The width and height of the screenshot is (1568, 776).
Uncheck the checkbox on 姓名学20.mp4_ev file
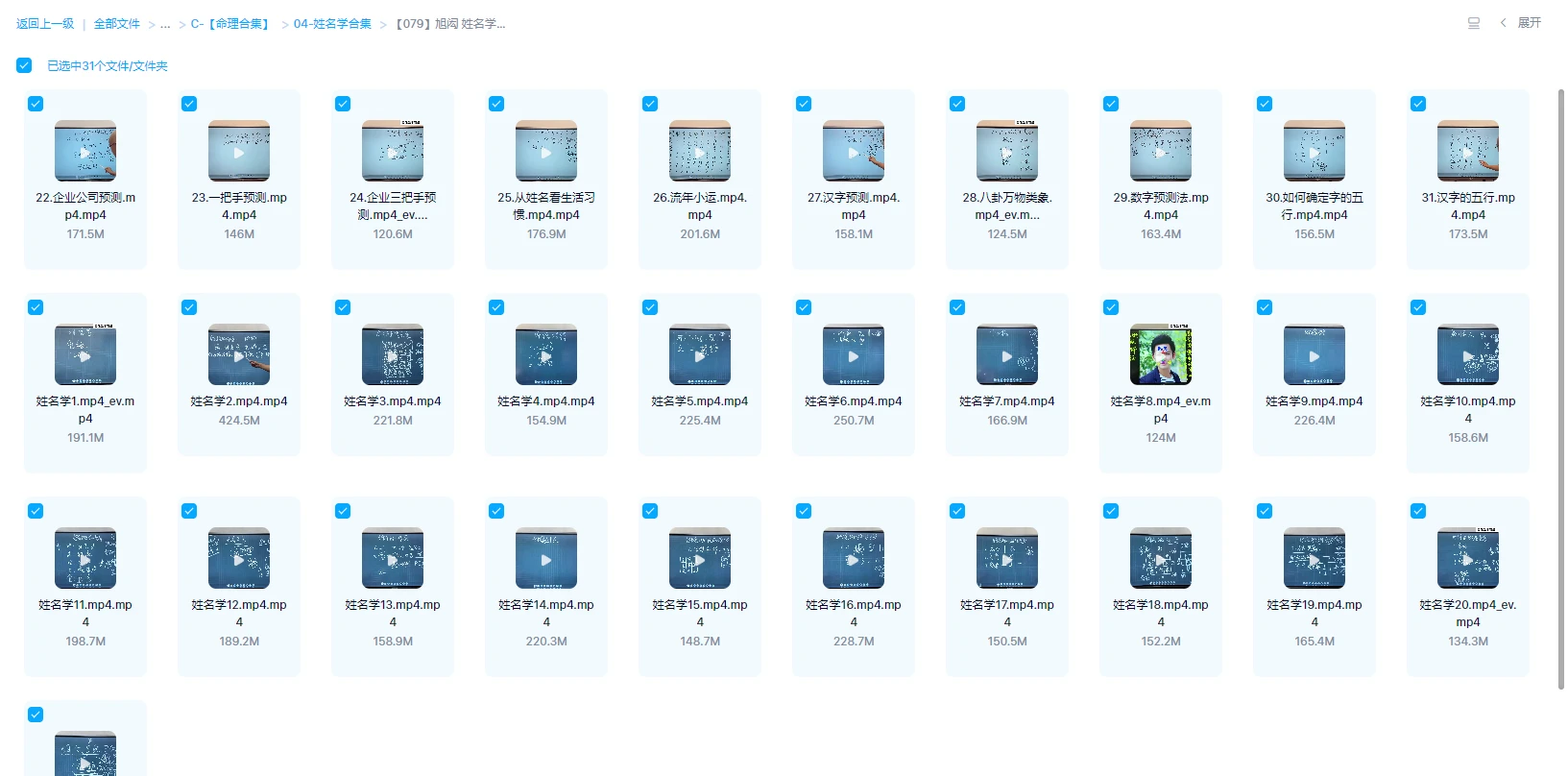pos(1418,511)
